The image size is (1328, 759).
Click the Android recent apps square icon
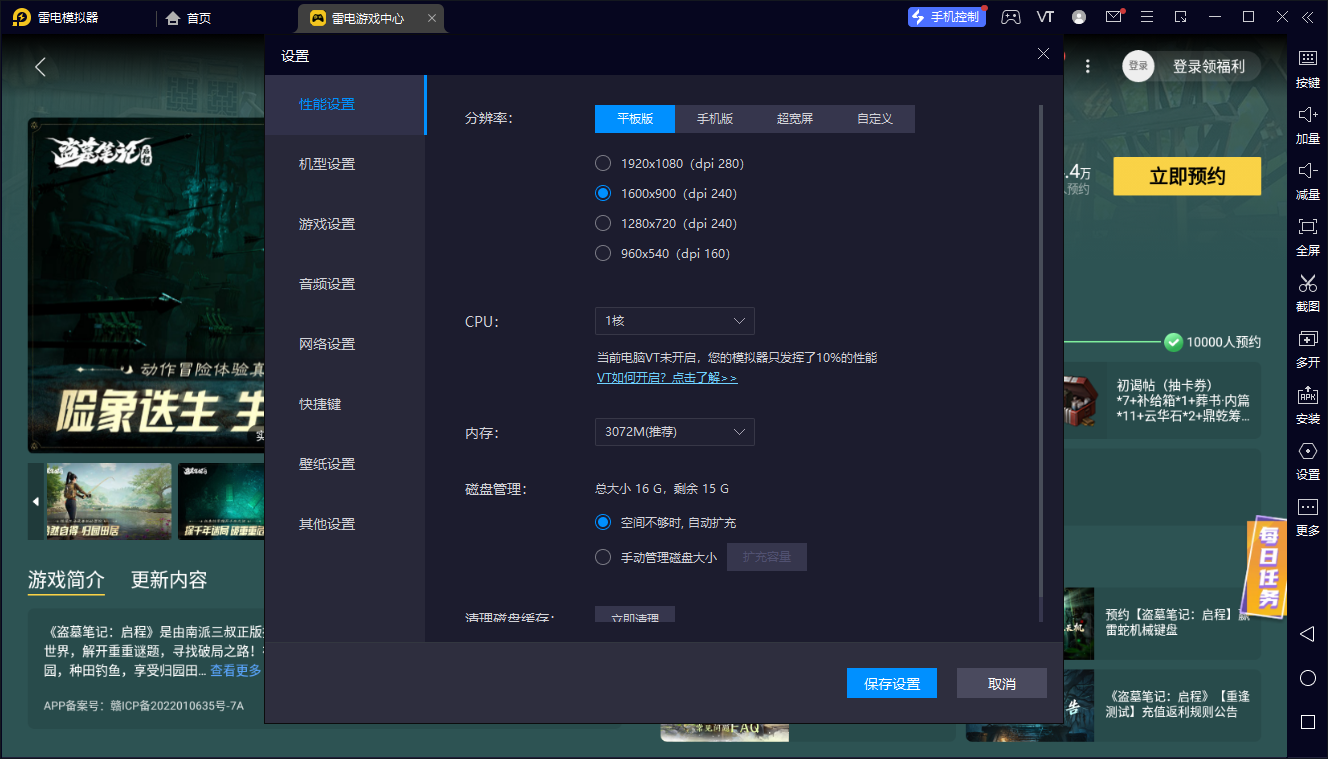(1307, 722)
